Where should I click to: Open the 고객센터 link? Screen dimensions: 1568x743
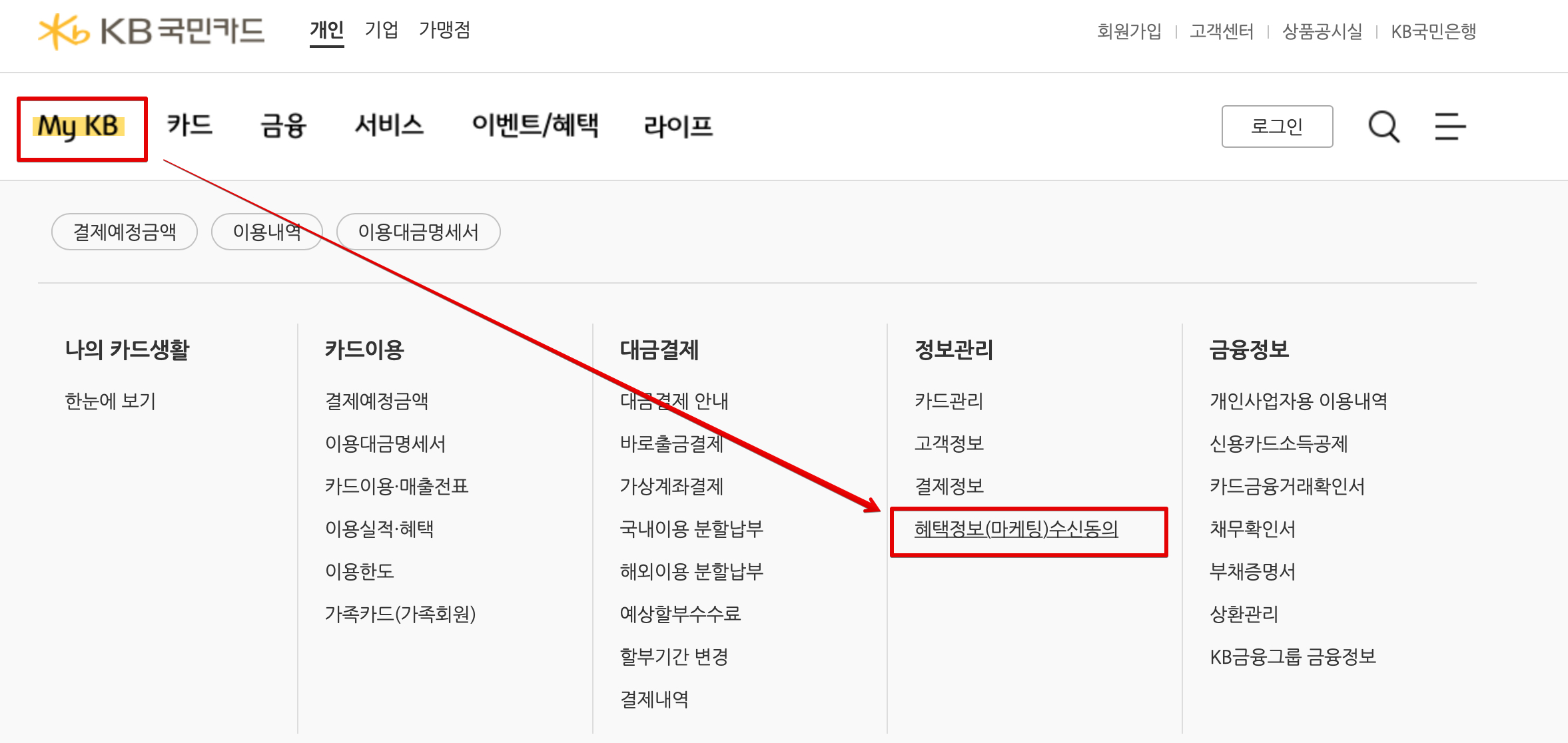(x=1222, y=31)
